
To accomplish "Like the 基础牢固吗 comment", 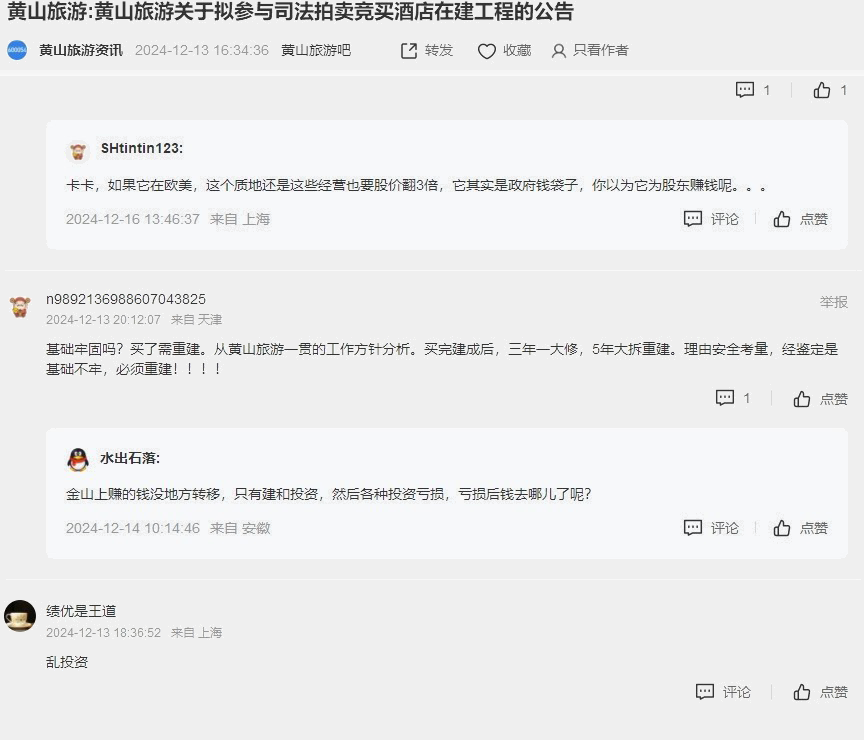I will click(x=820, y=398).
